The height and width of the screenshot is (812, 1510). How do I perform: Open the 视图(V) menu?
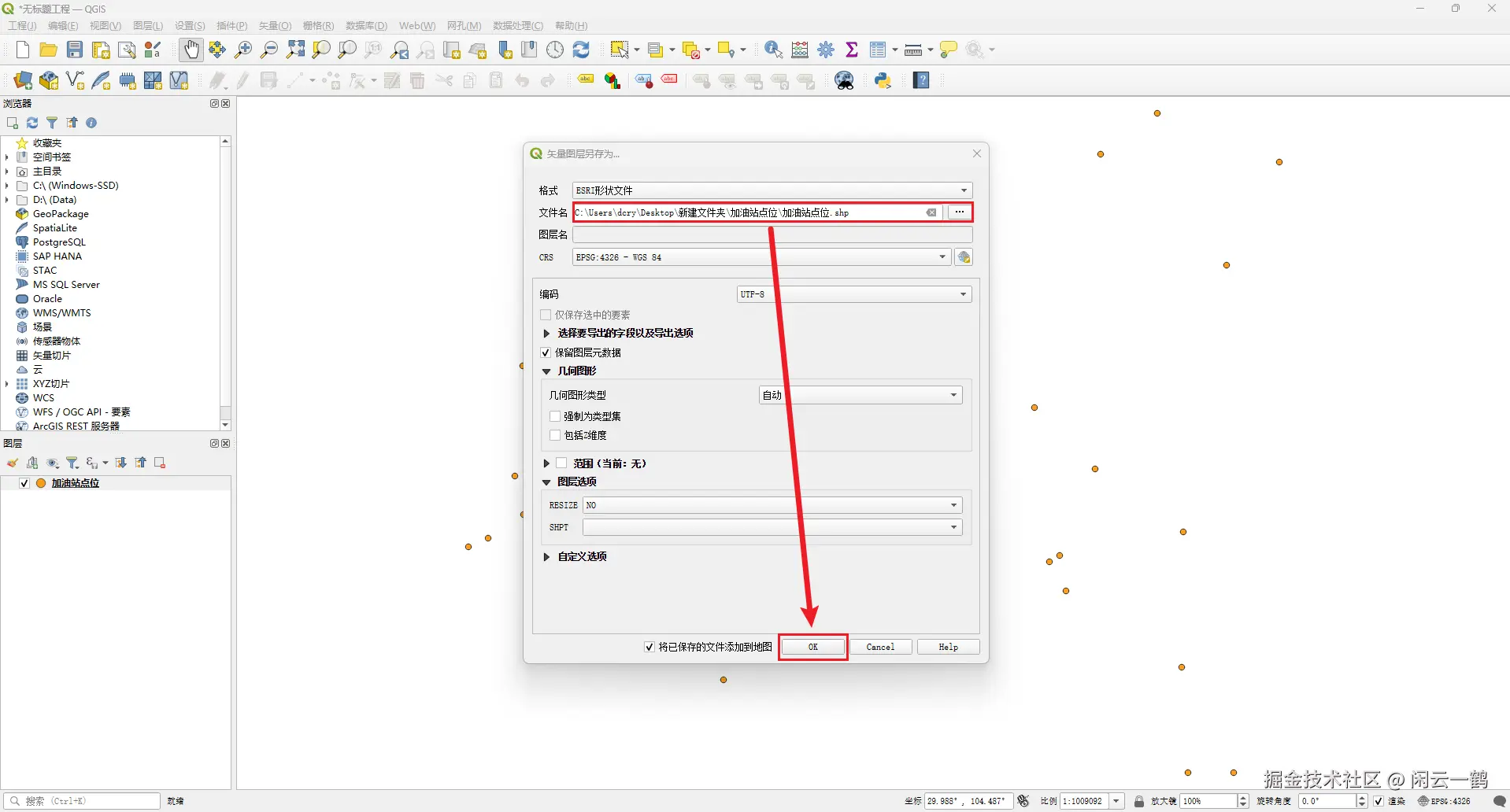(x=105, y=26)
